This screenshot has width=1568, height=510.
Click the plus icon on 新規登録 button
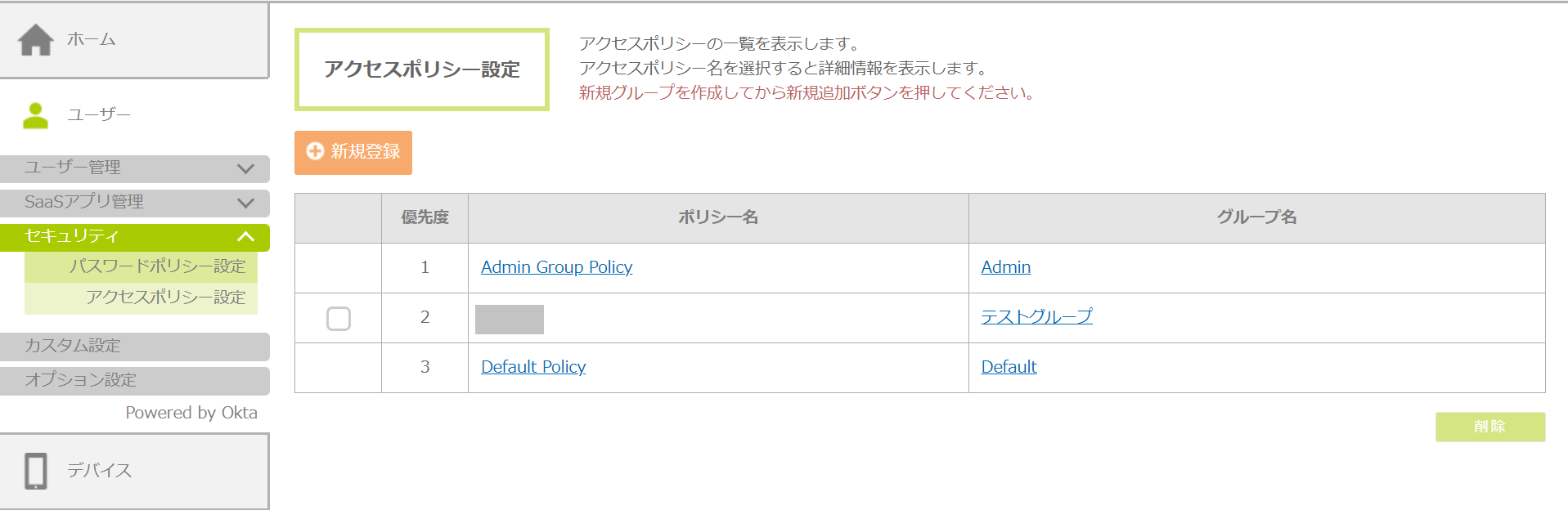tap(315, 151)
